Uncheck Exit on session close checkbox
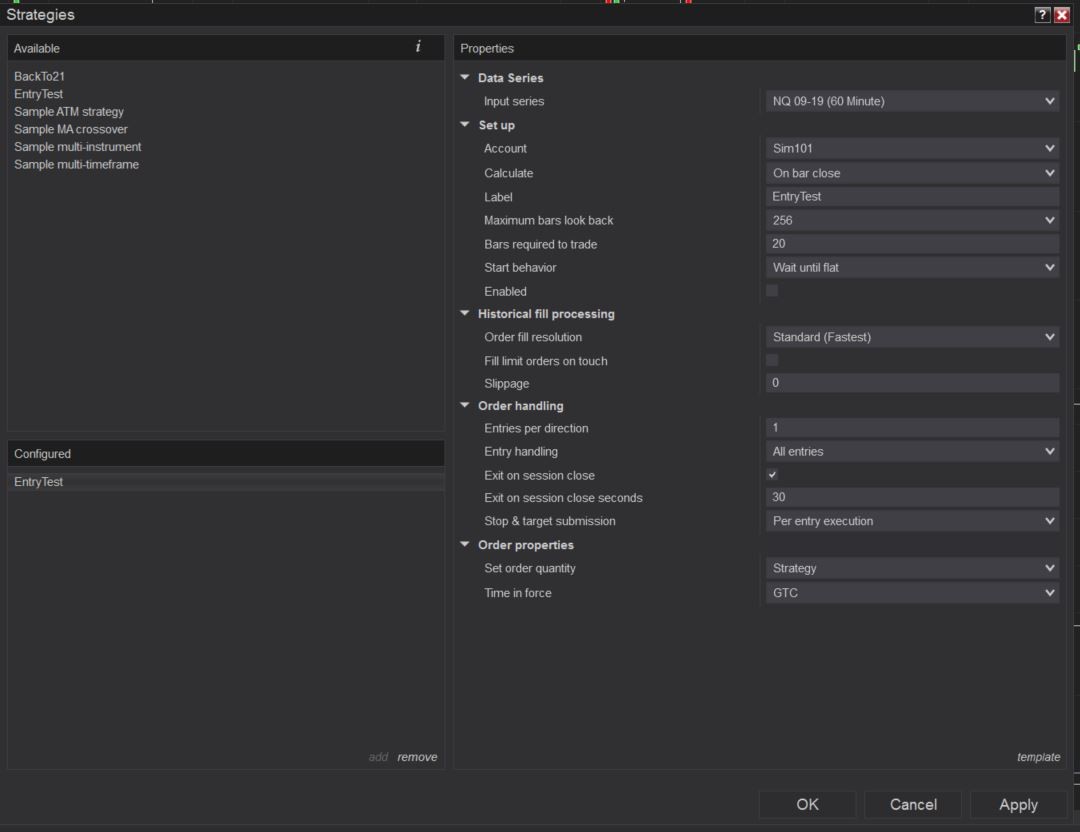This screenshot has height=832, width=1080. (x=772, y=475)
